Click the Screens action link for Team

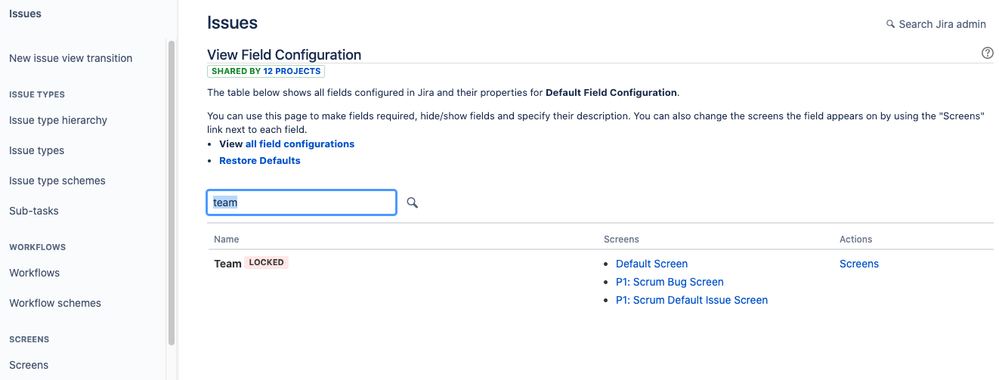pos(859,263)
